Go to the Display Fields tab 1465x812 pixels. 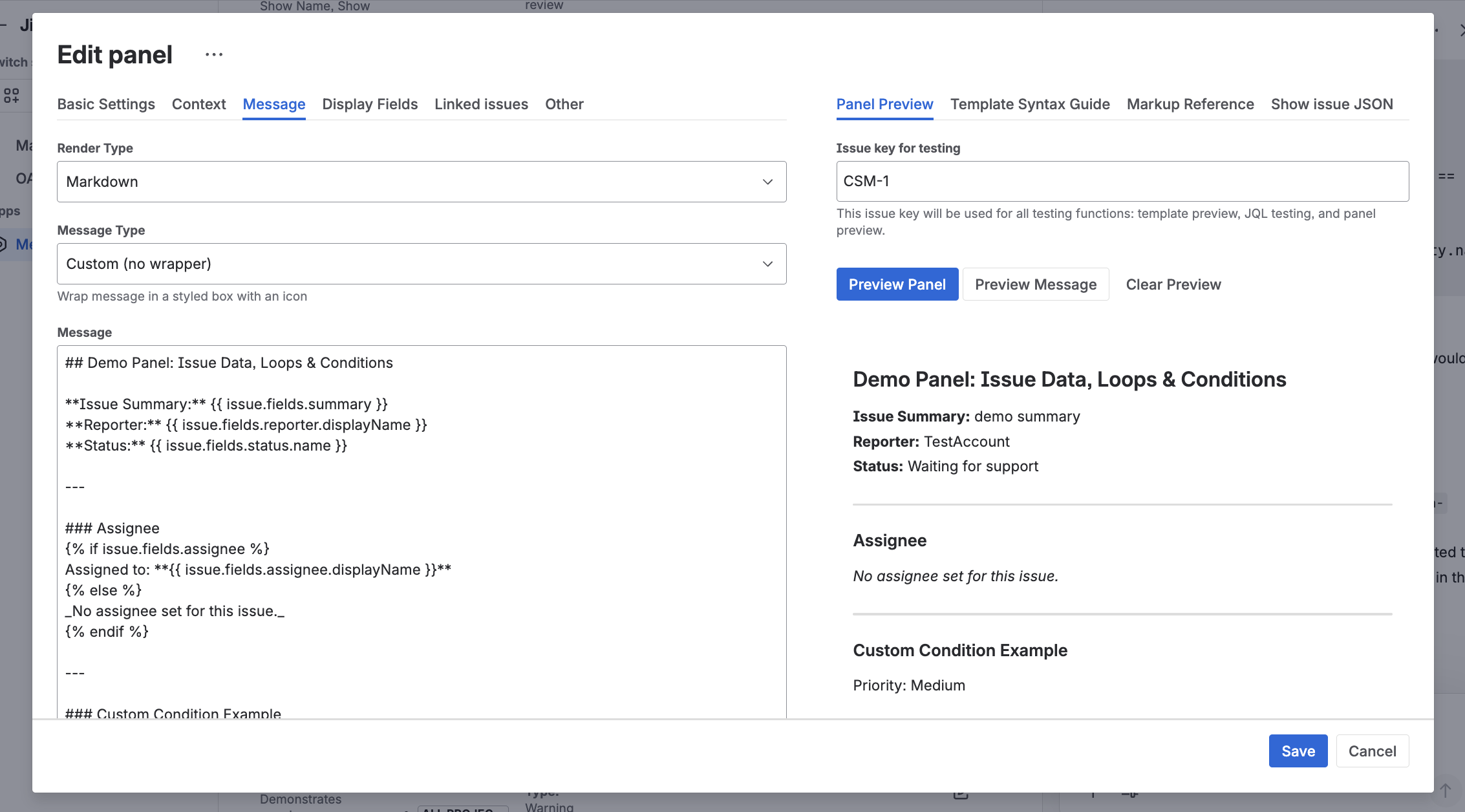coord(370,104)
